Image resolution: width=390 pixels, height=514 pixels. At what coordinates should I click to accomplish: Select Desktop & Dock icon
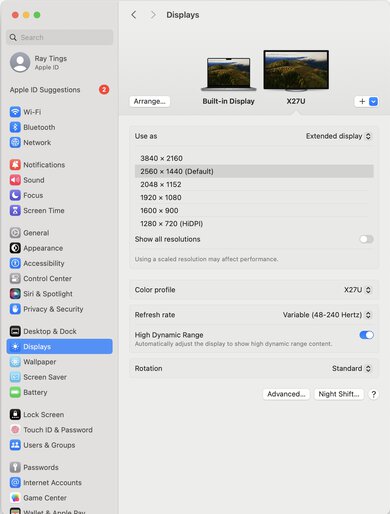point(15,331)
